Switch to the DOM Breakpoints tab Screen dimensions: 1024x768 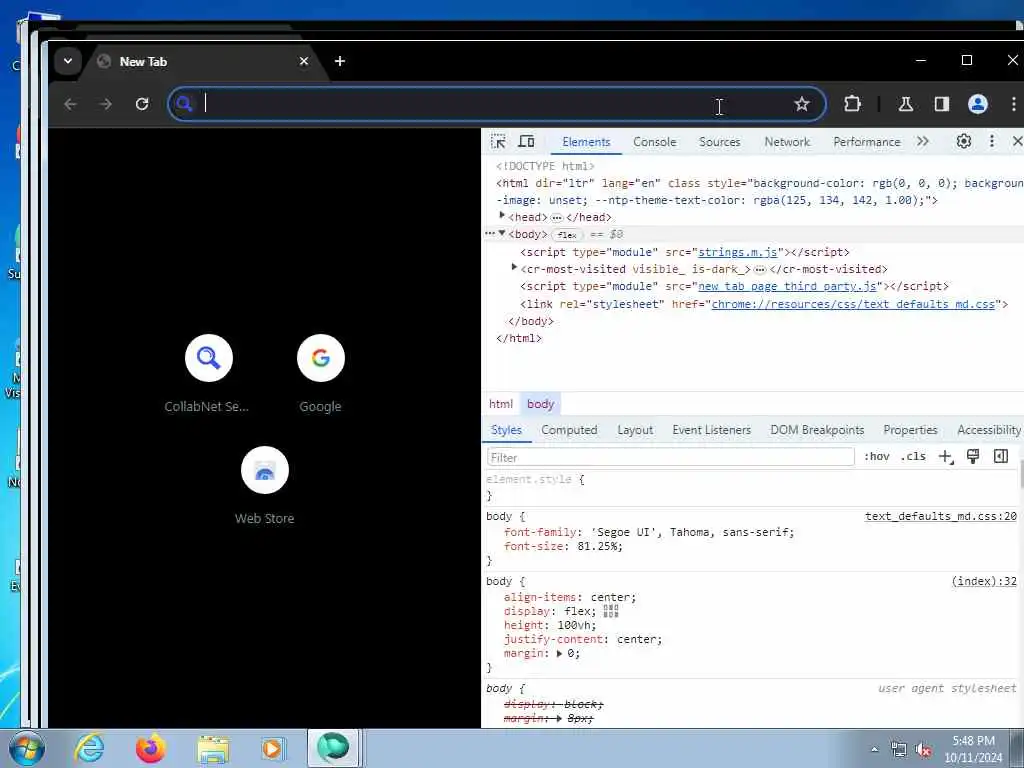coord(817,430)
